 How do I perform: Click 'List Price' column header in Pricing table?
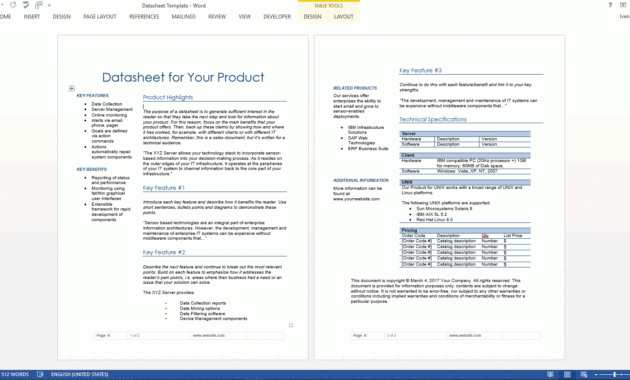click(513, 236)
